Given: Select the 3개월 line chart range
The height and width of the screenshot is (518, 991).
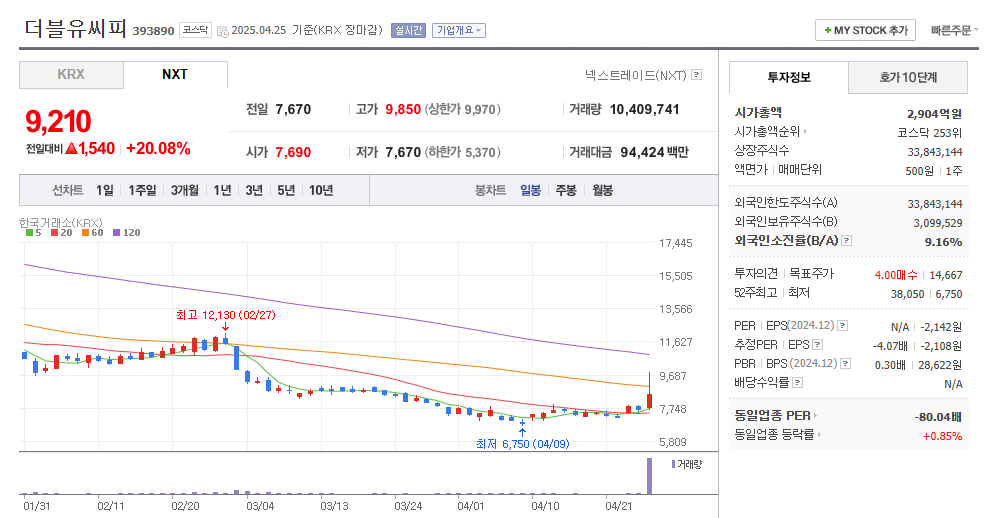Looking at the screenshot, I should tap(185, 190).
